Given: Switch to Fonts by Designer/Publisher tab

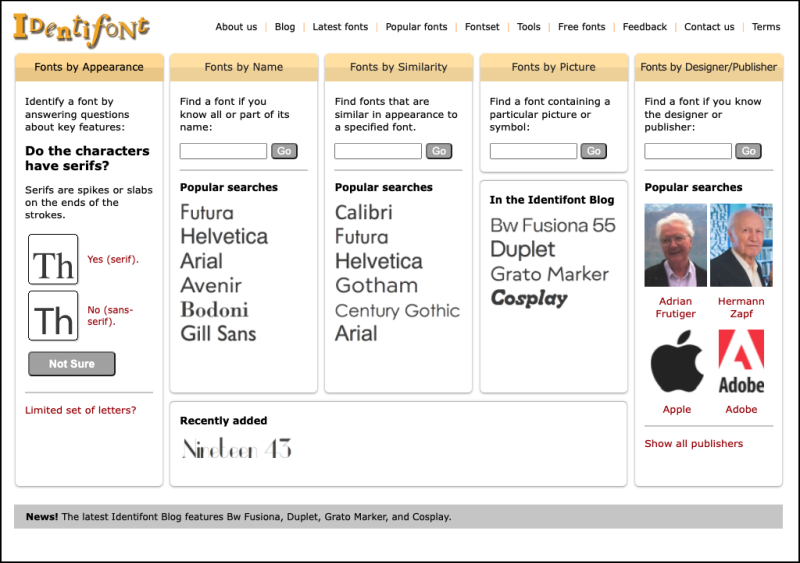Looking at the screenshot, I should pyautogui.click(x=709, y=67).
